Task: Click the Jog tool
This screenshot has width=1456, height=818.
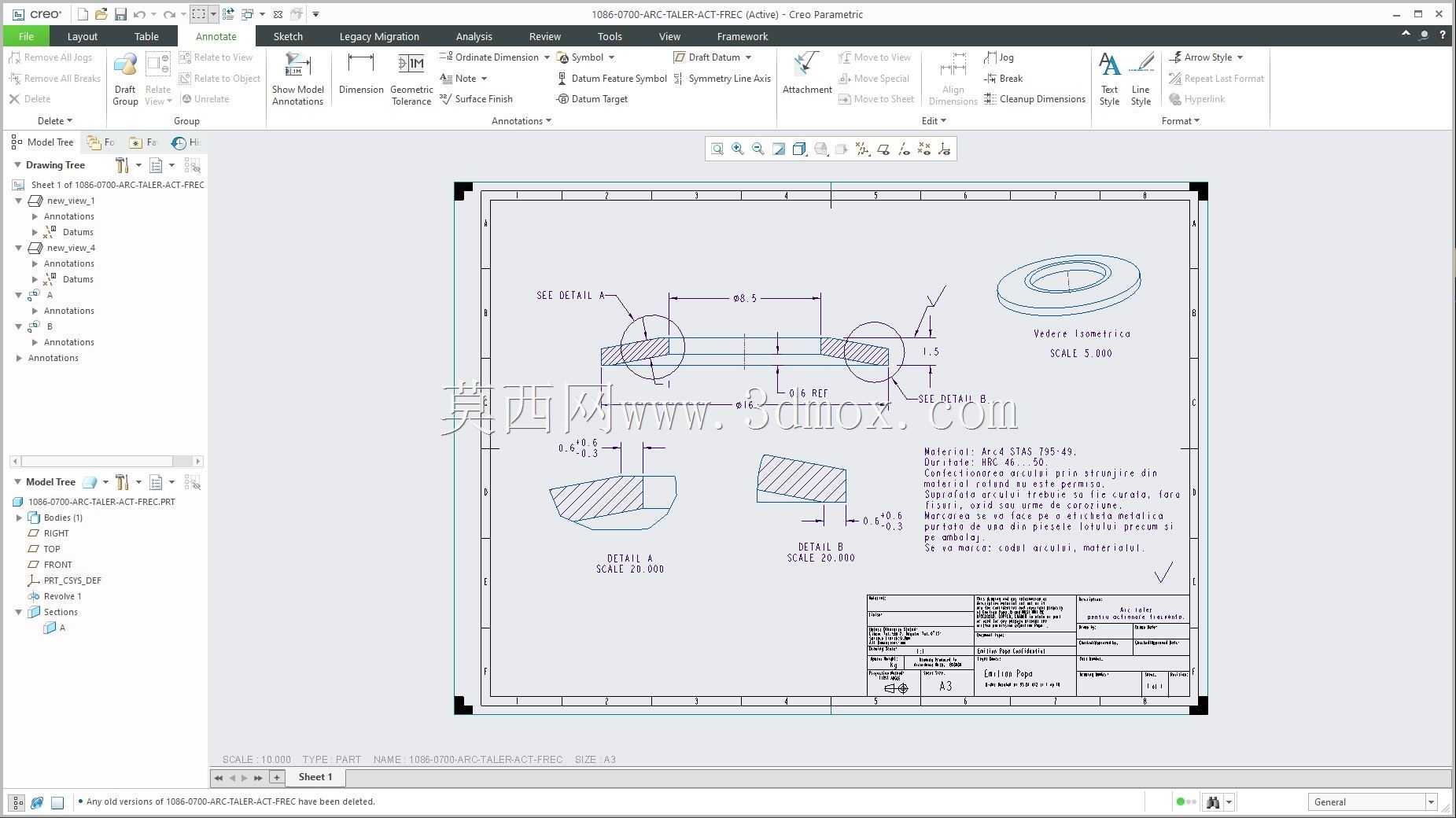Action: coord(999,57)
